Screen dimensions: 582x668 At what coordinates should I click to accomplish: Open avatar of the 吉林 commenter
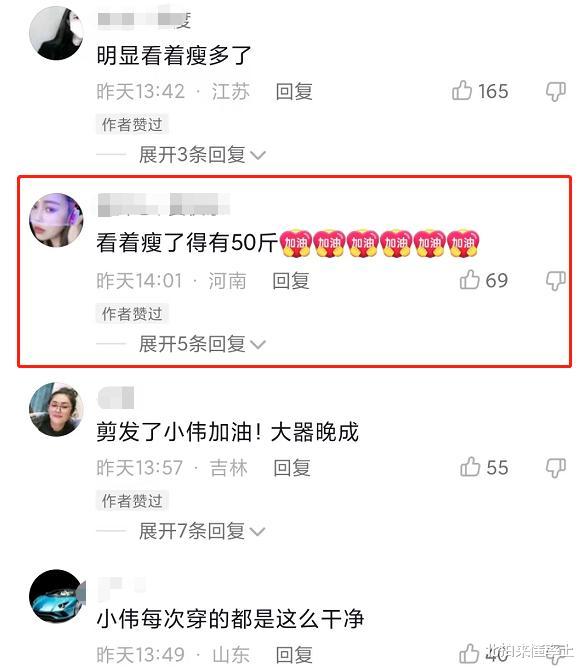click(56, 409)
